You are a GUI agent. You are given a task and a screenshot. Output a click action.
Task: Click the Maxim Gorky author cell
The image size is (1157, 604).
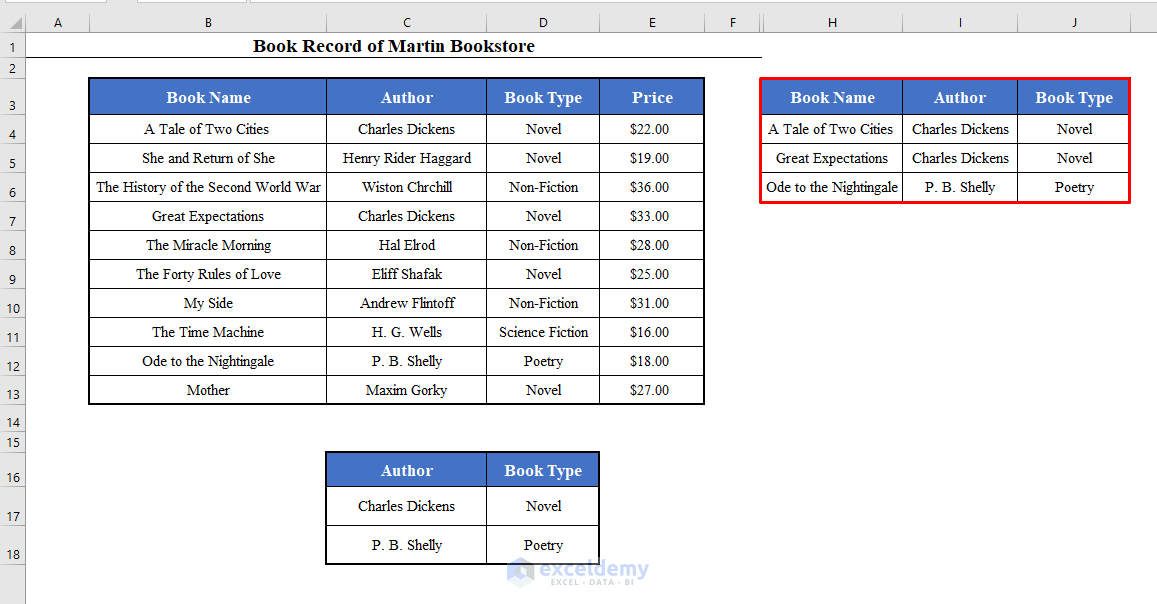(x=406, y=390)
